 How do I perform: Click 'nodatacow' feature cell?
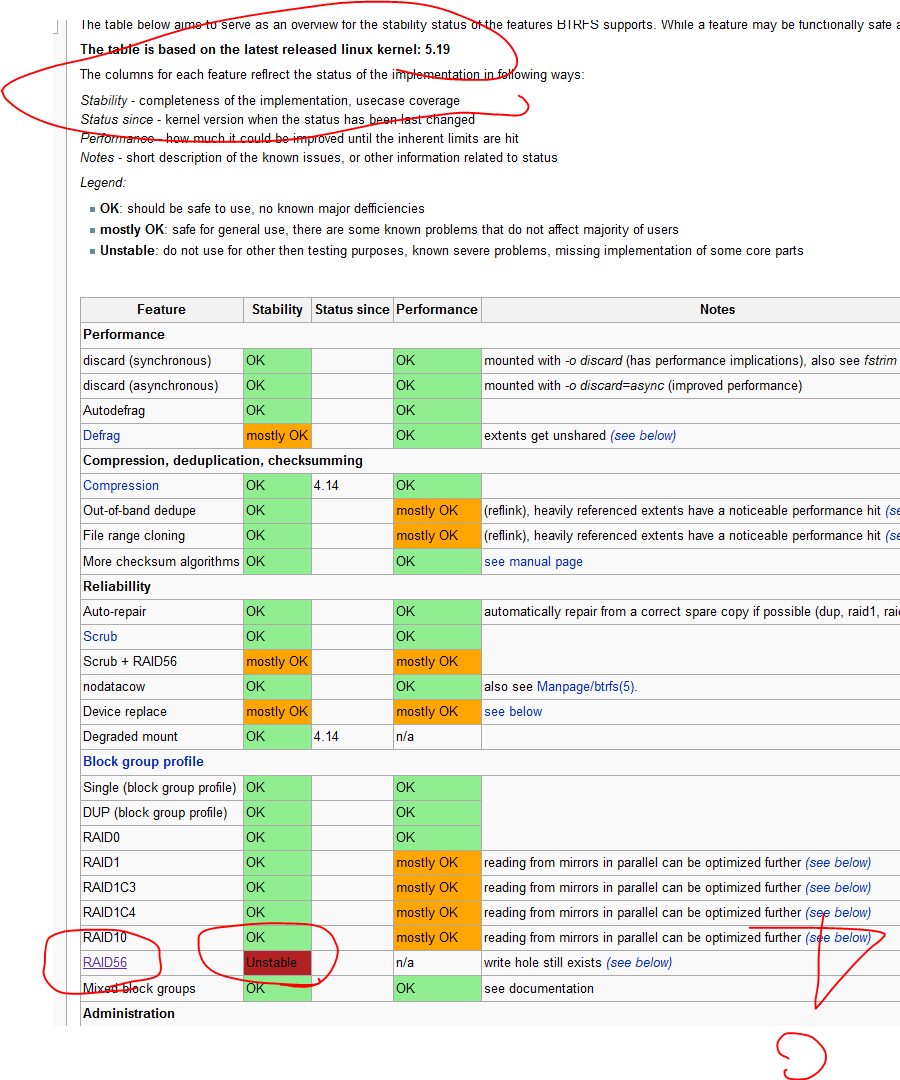[161, 687]
